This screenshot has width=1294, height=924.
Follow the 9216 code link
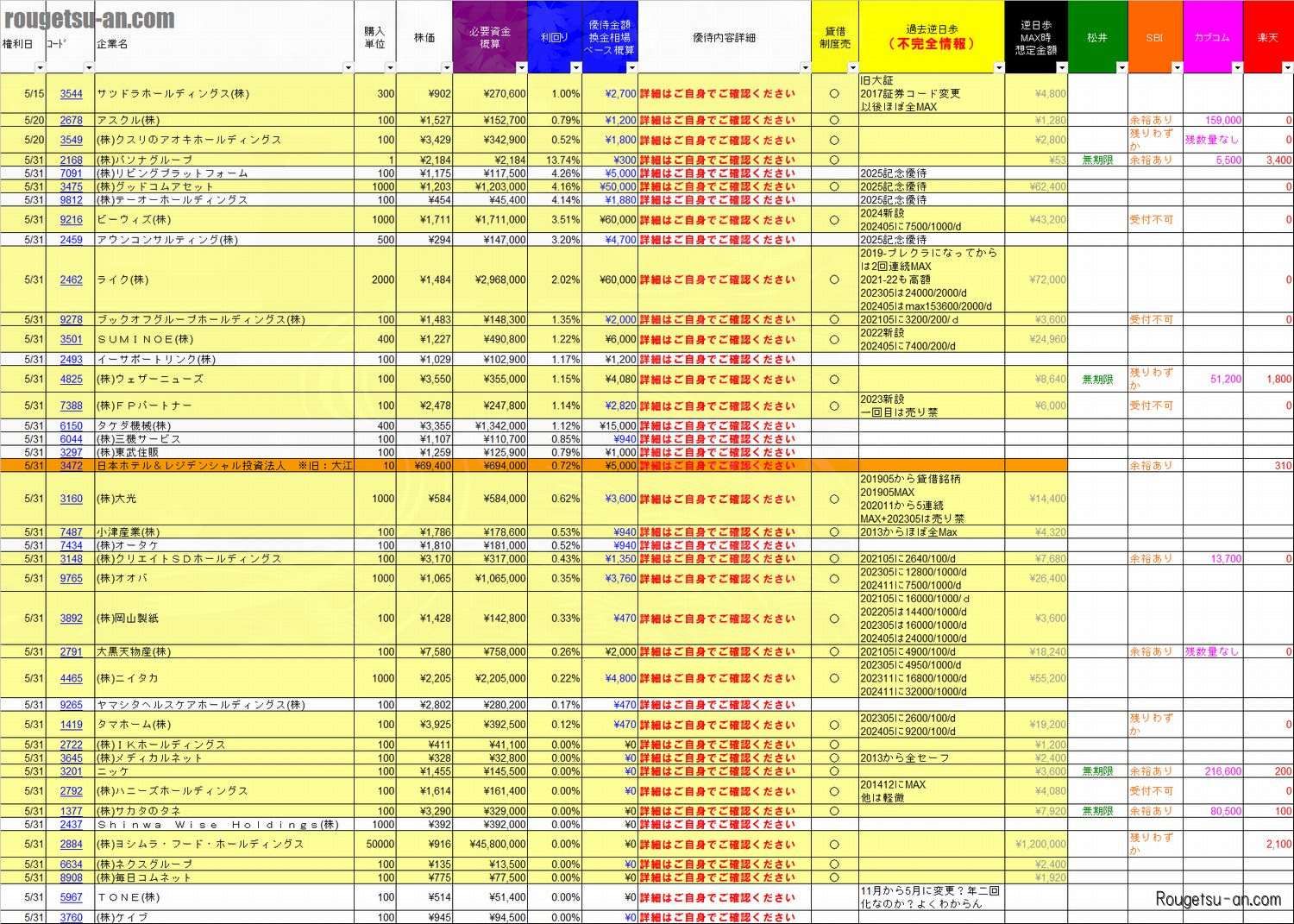click(x=72, y=220)
